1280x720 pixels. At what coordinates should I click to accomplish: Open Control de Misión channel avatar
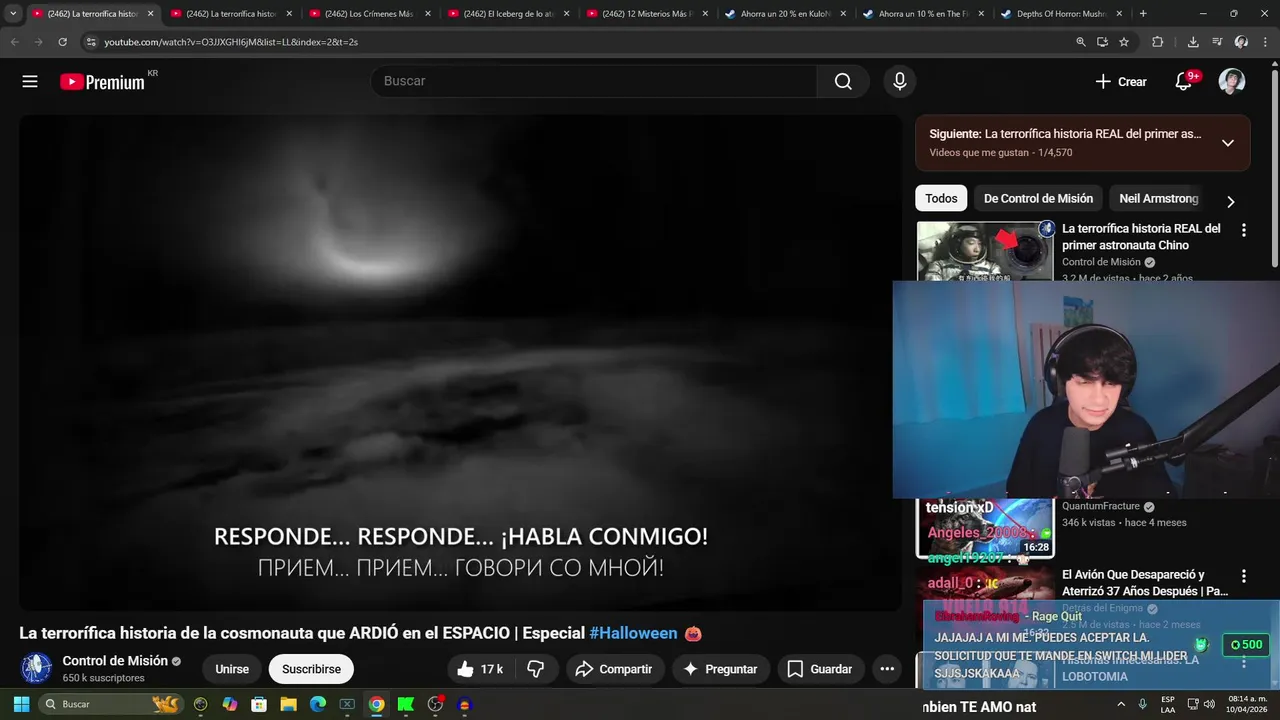[x=37, y=668]
